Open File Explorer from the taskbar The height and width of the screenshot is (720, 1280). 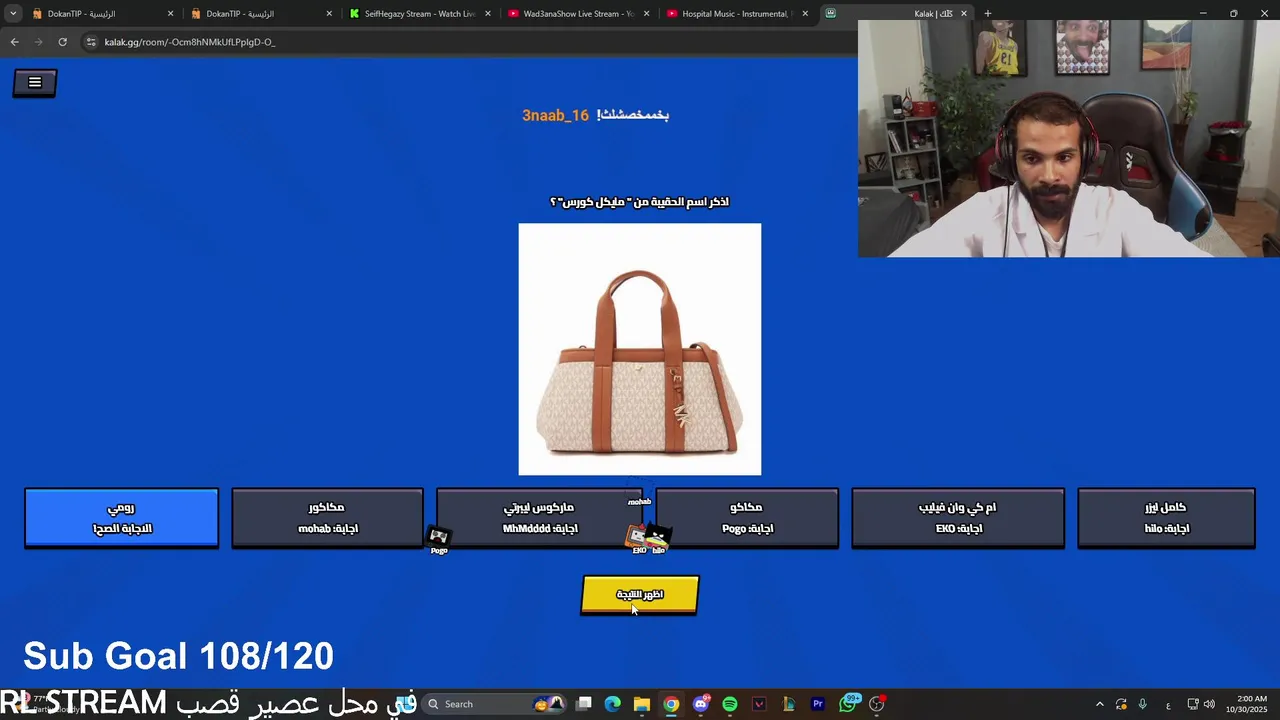[x=642, y=704]
